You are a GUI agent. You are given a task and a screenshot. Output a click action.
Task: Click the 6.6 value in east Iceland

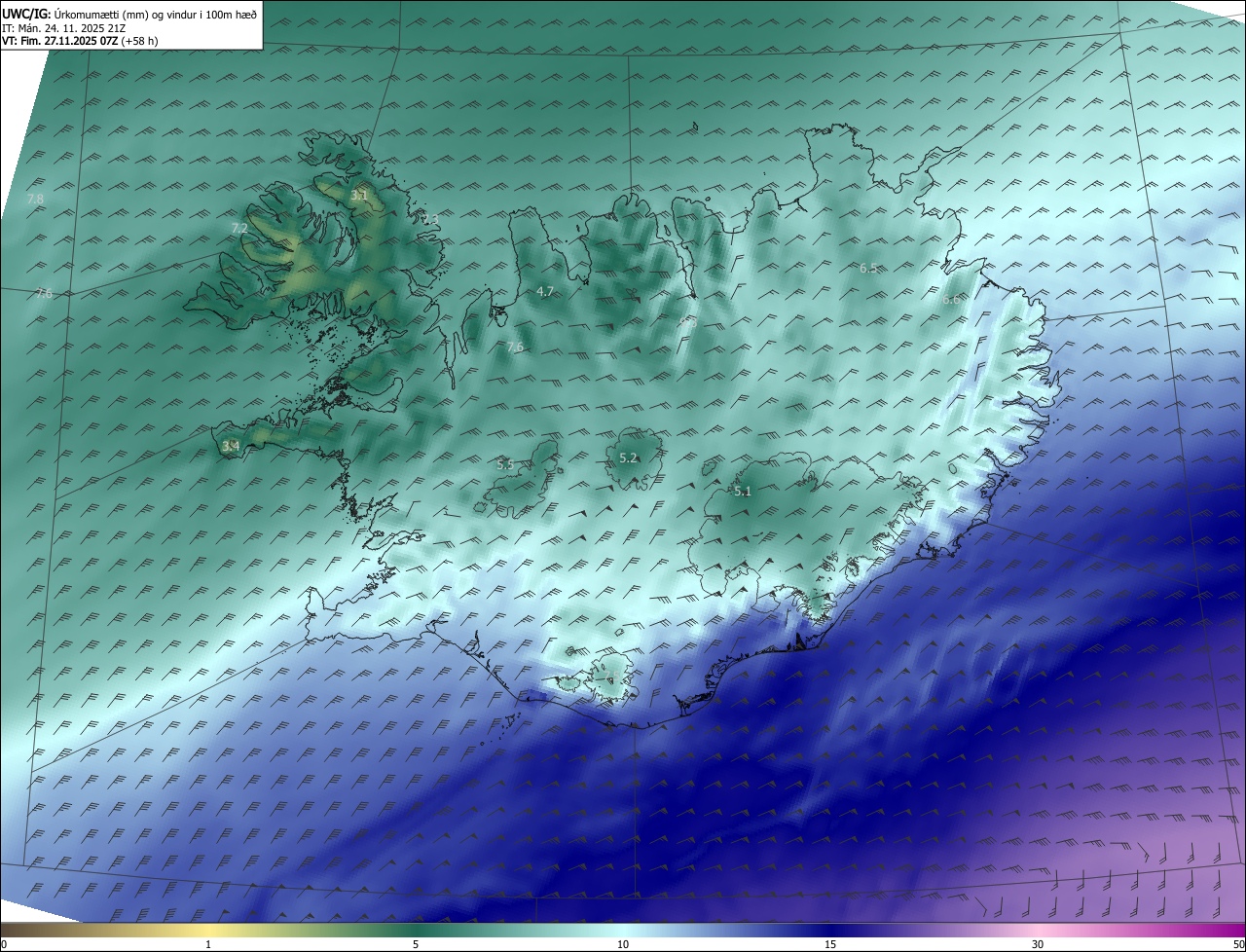pyautogui.click(x=951, y=300)
